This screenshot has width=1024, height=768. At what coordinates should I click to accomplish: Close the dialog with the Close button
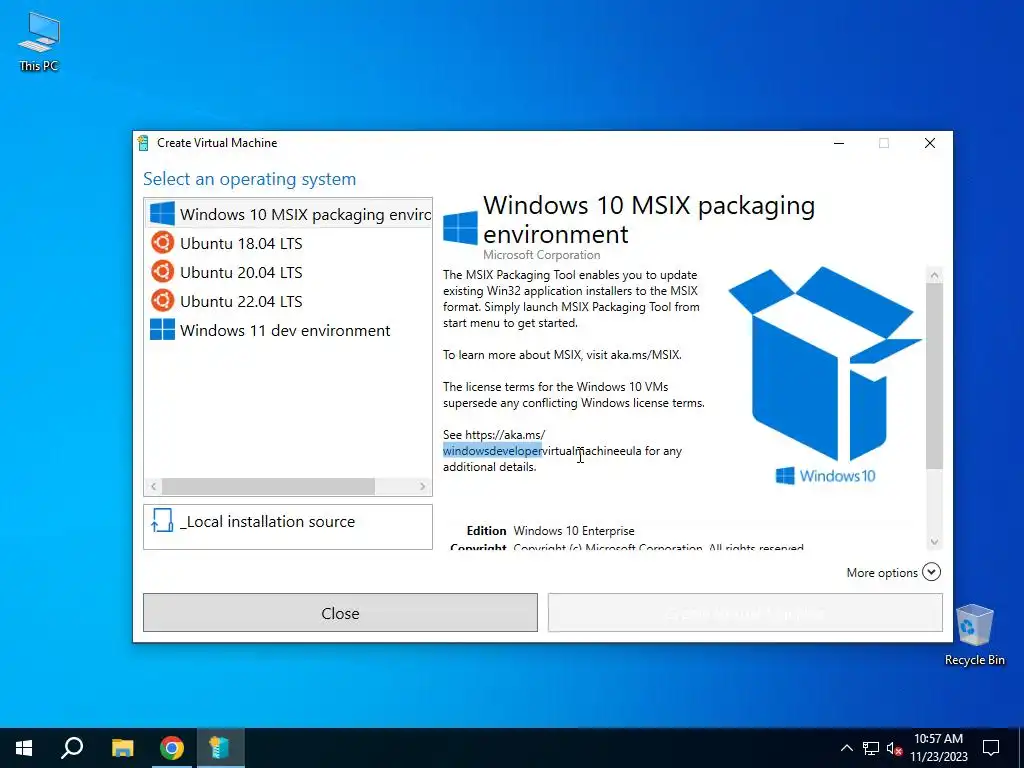(x=340, y=613)
